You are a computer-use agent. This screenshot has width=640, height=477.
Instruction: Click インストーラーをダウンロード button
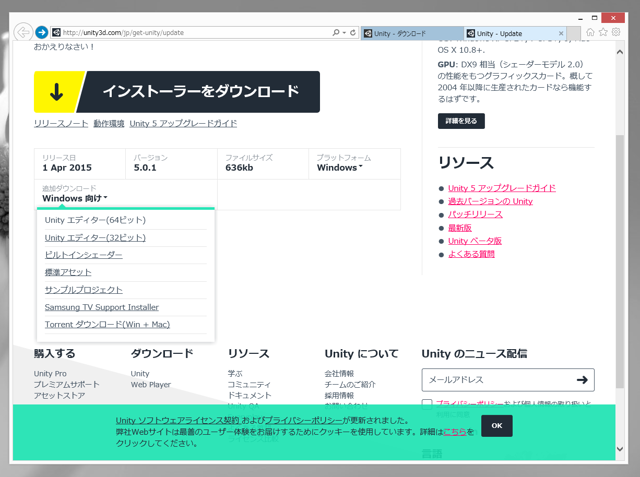click(x=177, y=92)
